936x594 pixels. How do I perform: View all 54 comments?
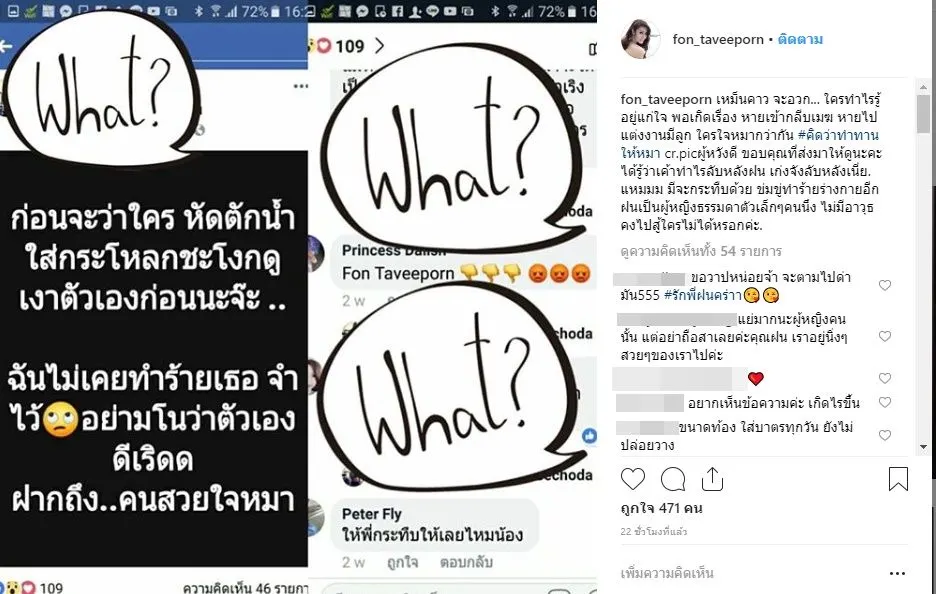coord(701,251)
